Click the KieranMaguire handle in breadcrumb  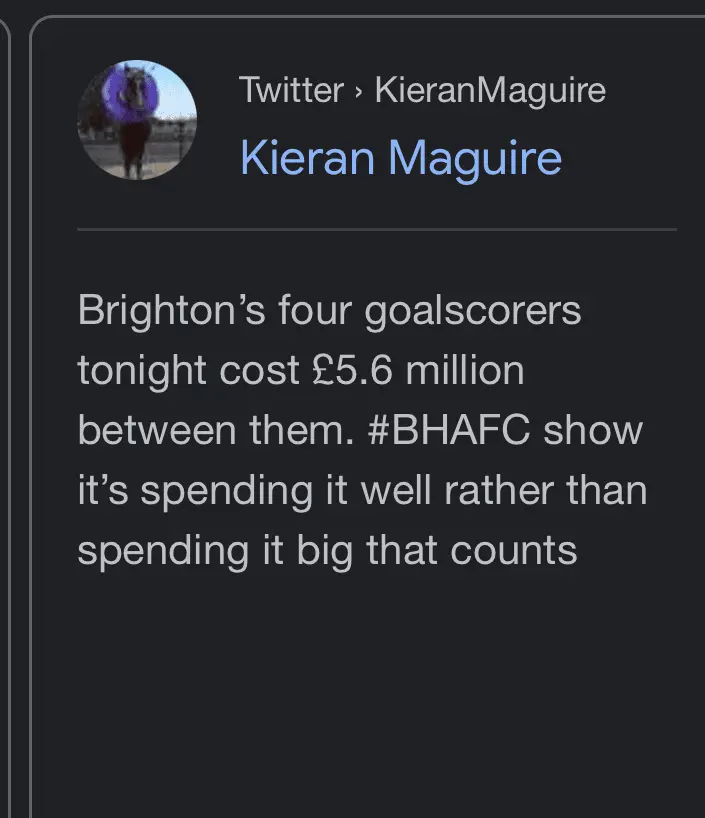(x=490, y=90)
